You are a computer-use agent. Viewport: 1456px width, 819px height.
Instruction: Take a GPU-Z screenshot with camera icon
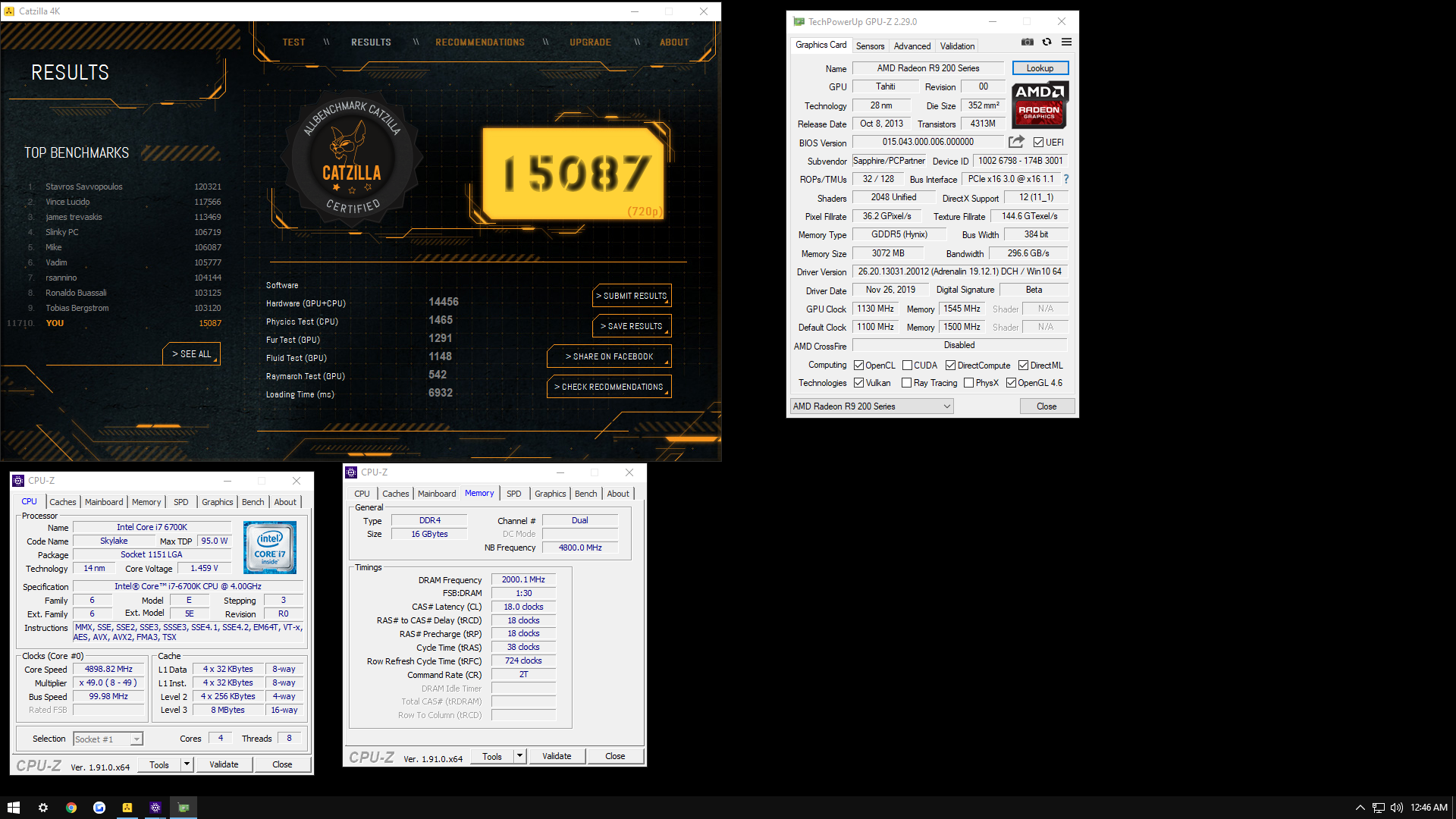click(1027, 42)
